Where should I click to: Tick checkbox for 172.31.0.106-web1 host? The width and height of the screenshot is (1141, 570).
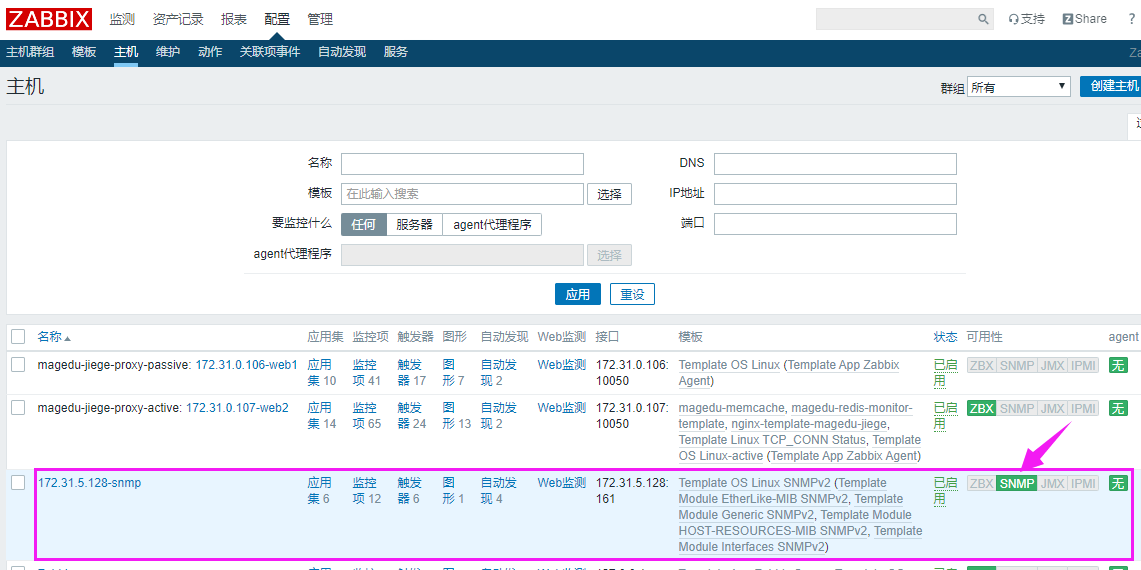[x=18, y=365]
